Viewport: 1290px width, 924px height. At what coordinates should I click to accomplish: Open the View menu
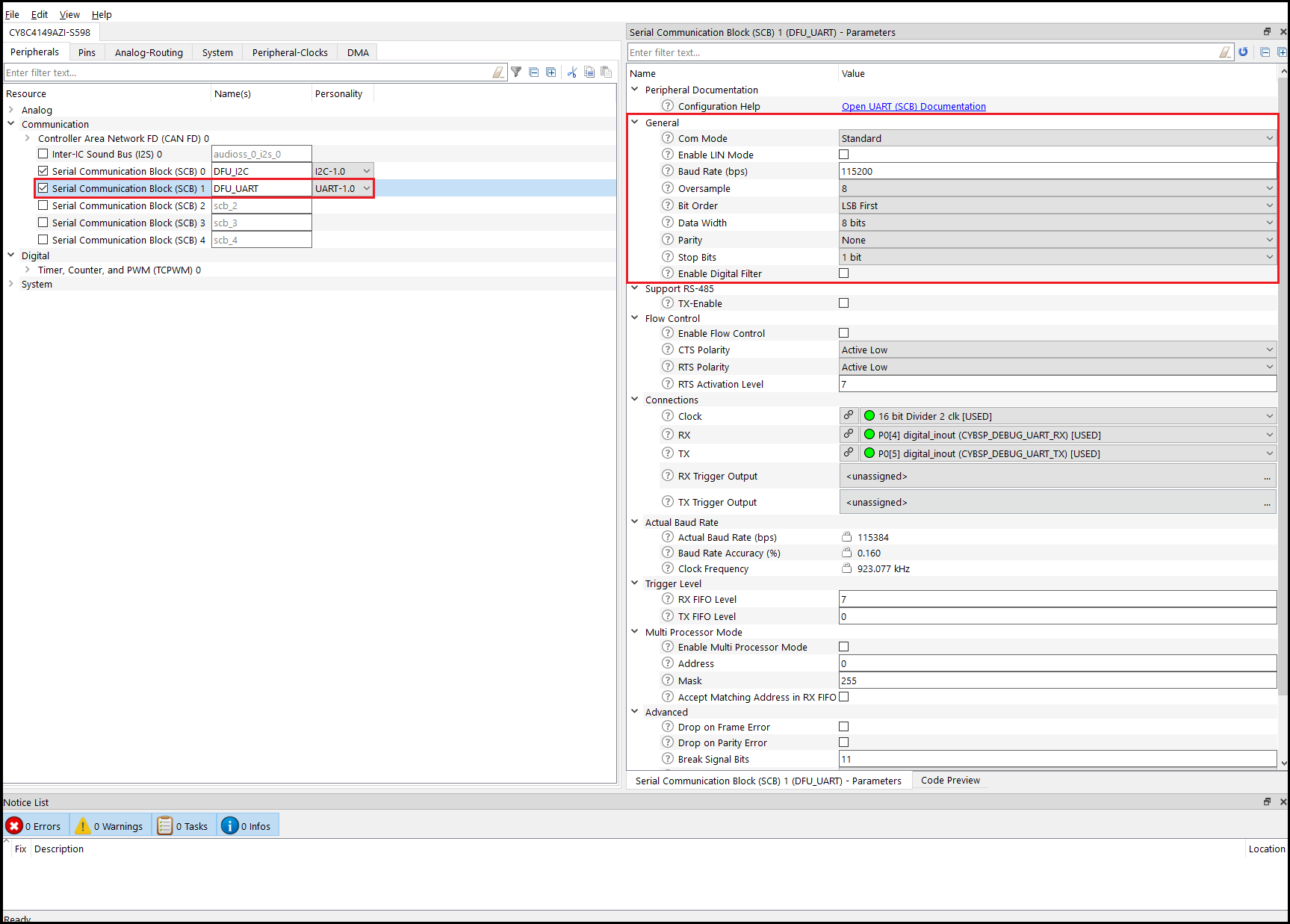click(x=69, y=14)
